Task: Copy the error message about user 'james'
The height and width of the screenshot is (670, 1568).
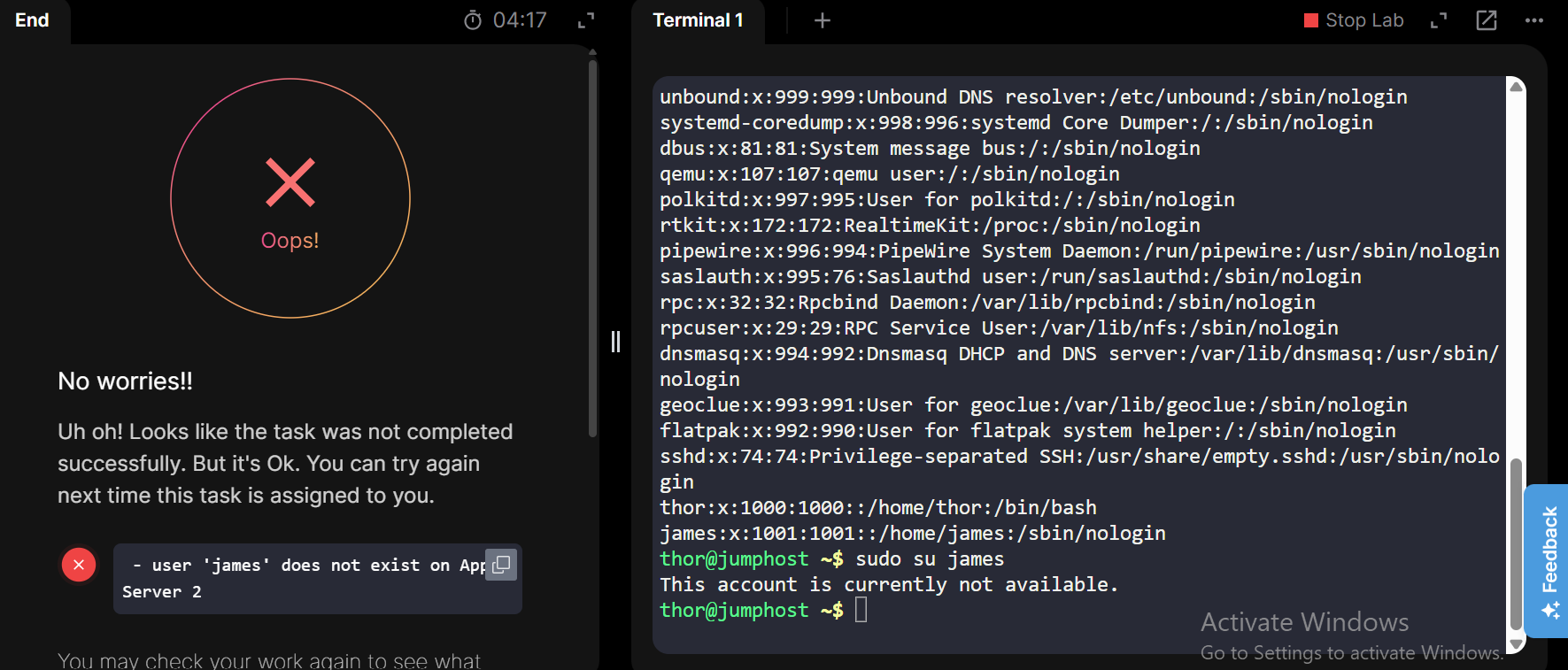Action: (x=501, y=565)
